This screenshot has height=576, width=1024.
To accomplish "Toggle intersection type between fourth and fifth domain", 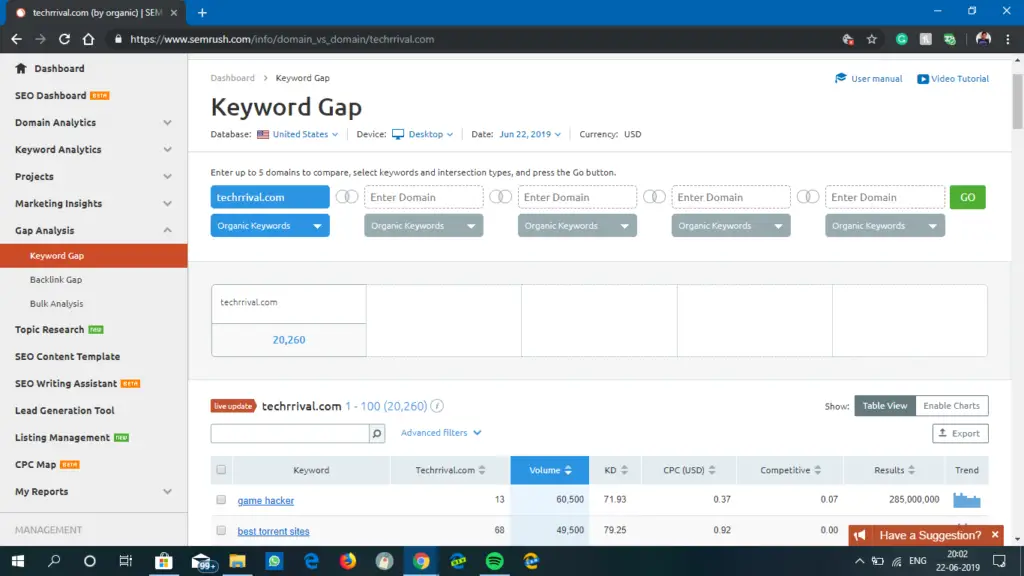I will tap(808, 197).
